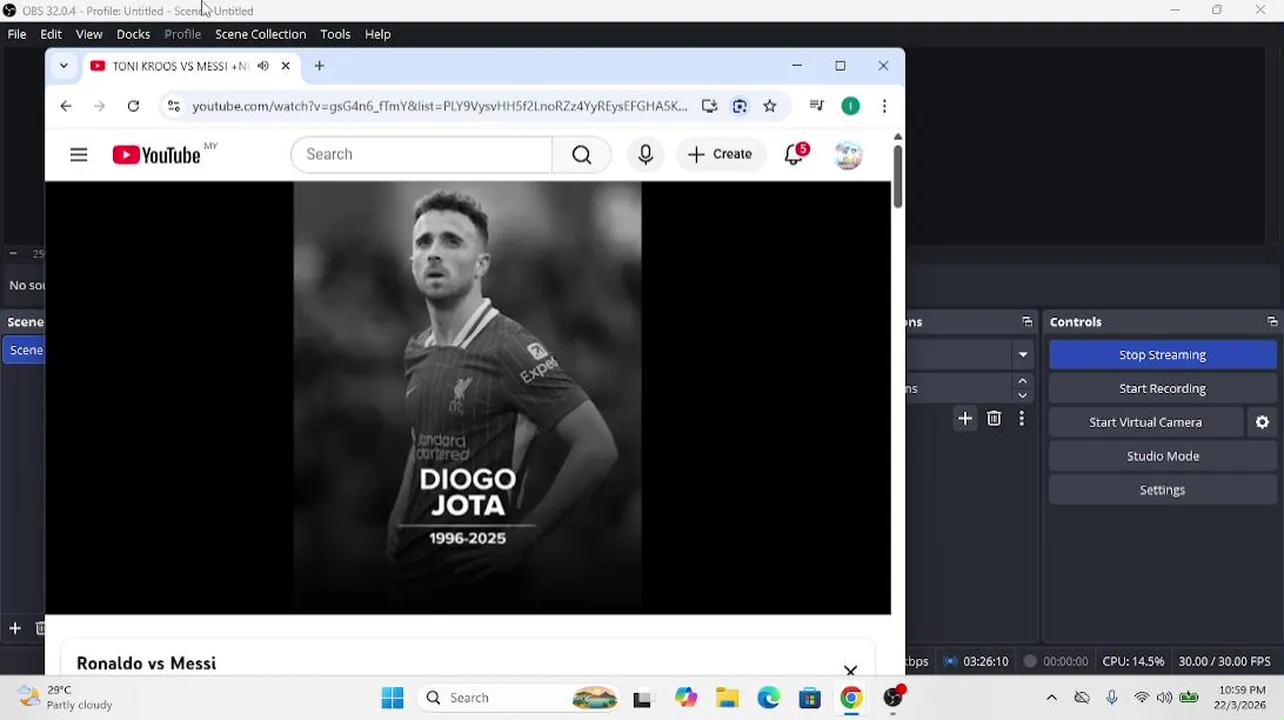View site information icon in address bar
Screen dimensions: 1284x720
pyautogui.click(x=173, y=106)
